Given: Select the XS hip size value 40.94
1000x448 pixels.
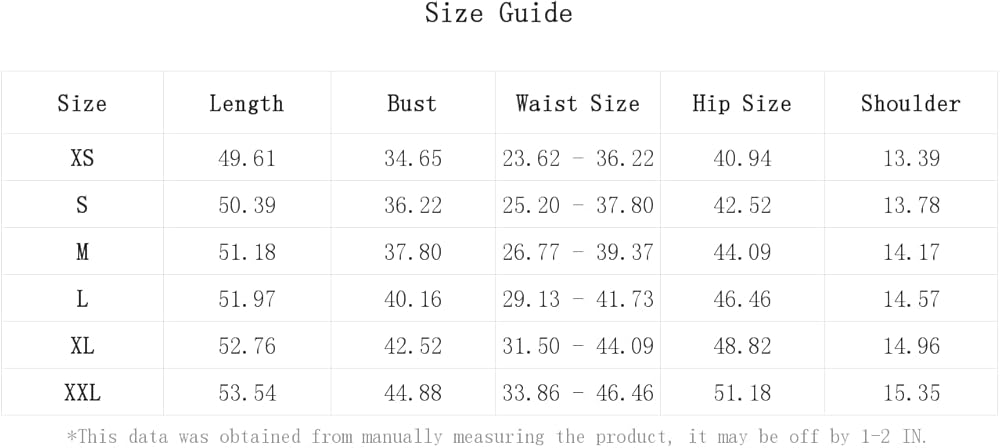Looking at the screenshot, I should point(741,158).
